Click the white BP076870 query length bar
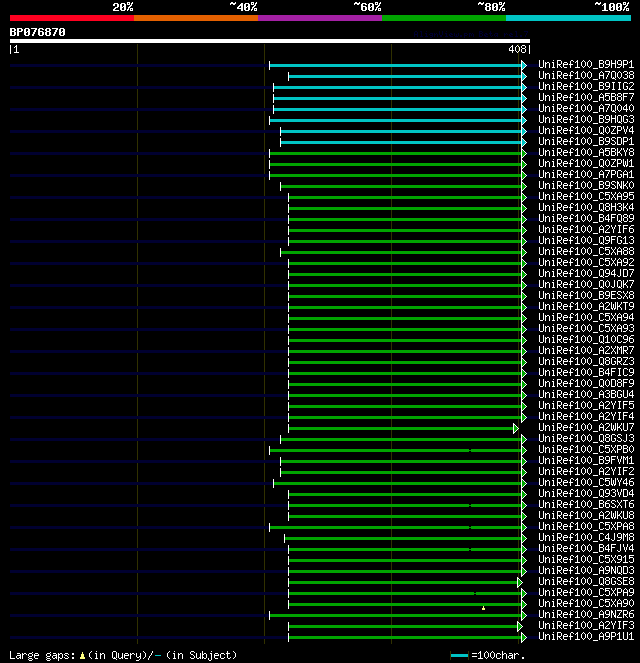Viewport: 640px width, 663px height. (270, 41)
